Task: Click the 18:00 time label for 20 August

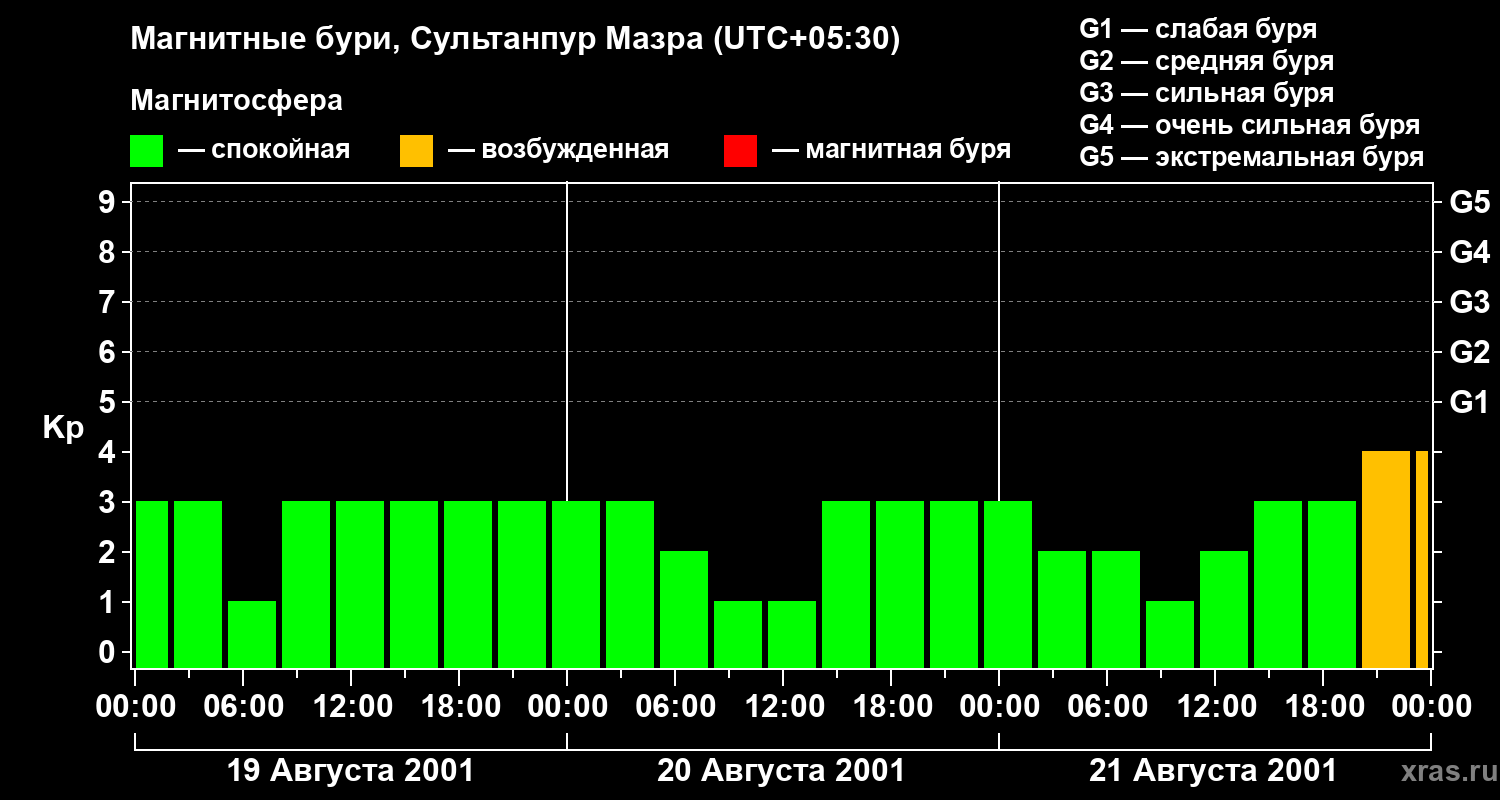Action: (x=891, y=707)
